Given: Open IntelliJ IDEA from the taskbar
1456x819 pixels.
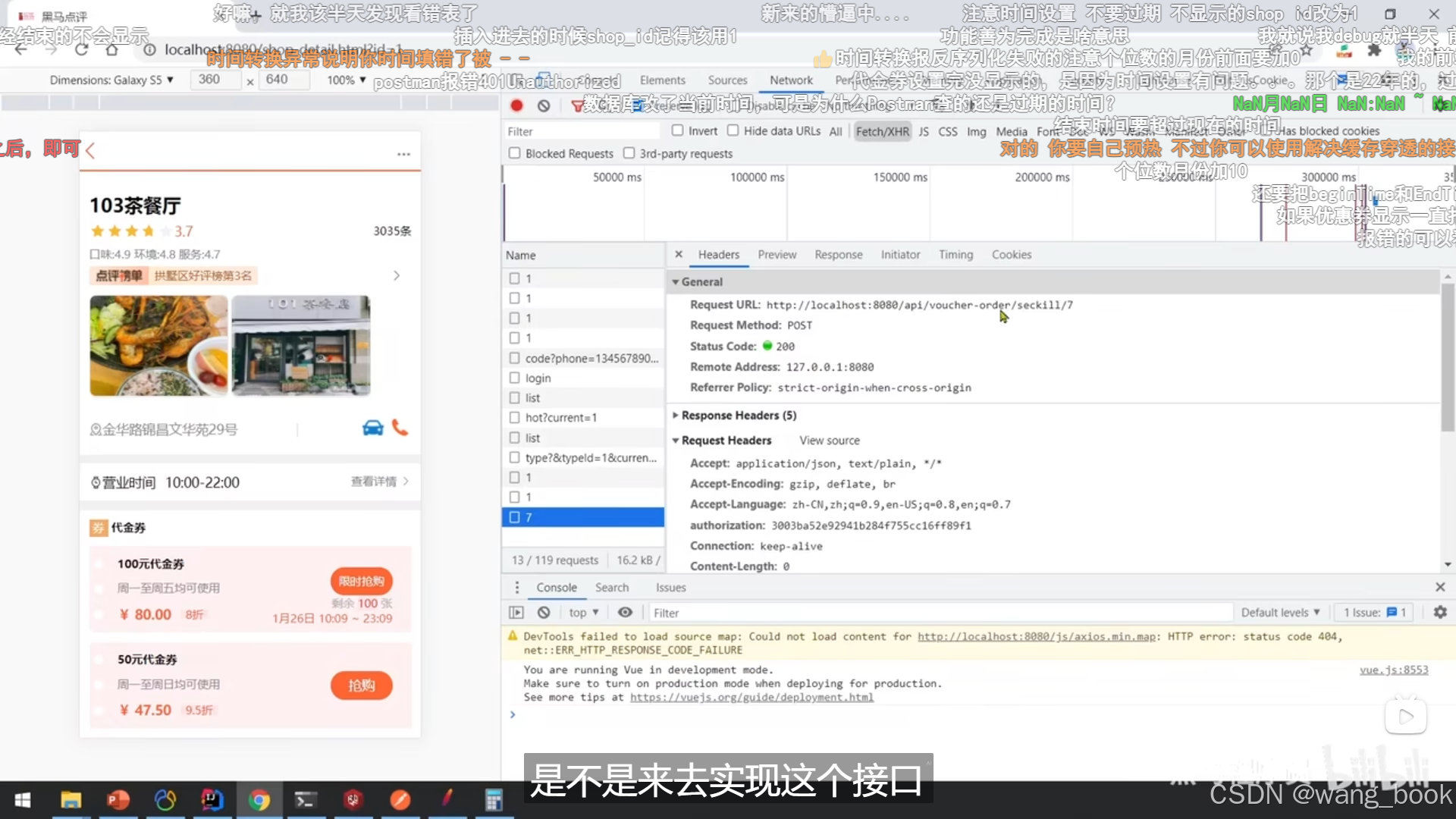Looking at the screenshot, I should pyautogui.click(x=212, y=800).
